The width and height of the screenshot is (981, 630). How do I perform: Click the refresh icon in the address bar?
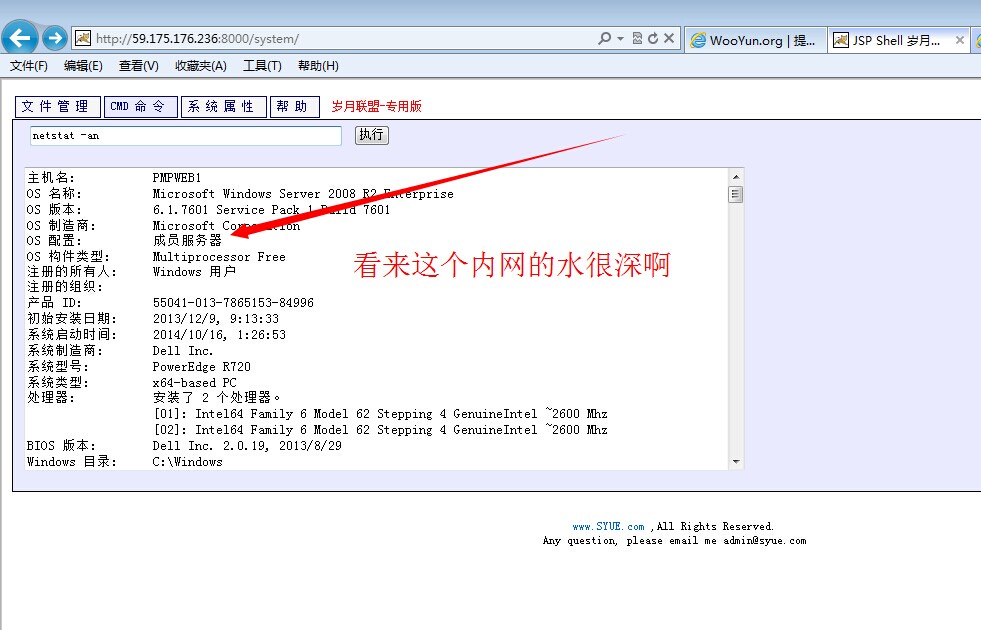653,38
